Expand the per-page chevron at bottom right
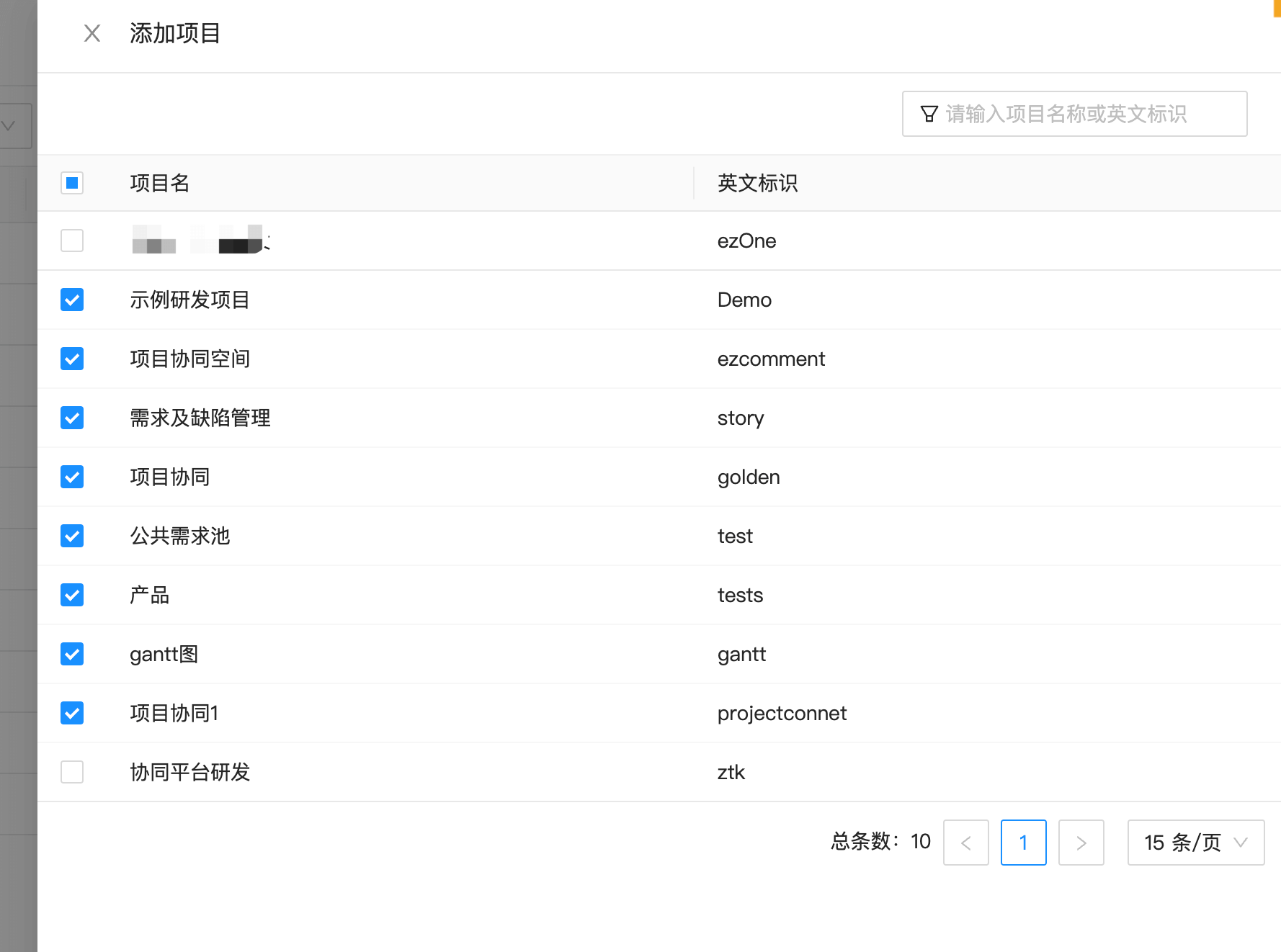Screen dimensions: 1281x952 [1241, 843]
